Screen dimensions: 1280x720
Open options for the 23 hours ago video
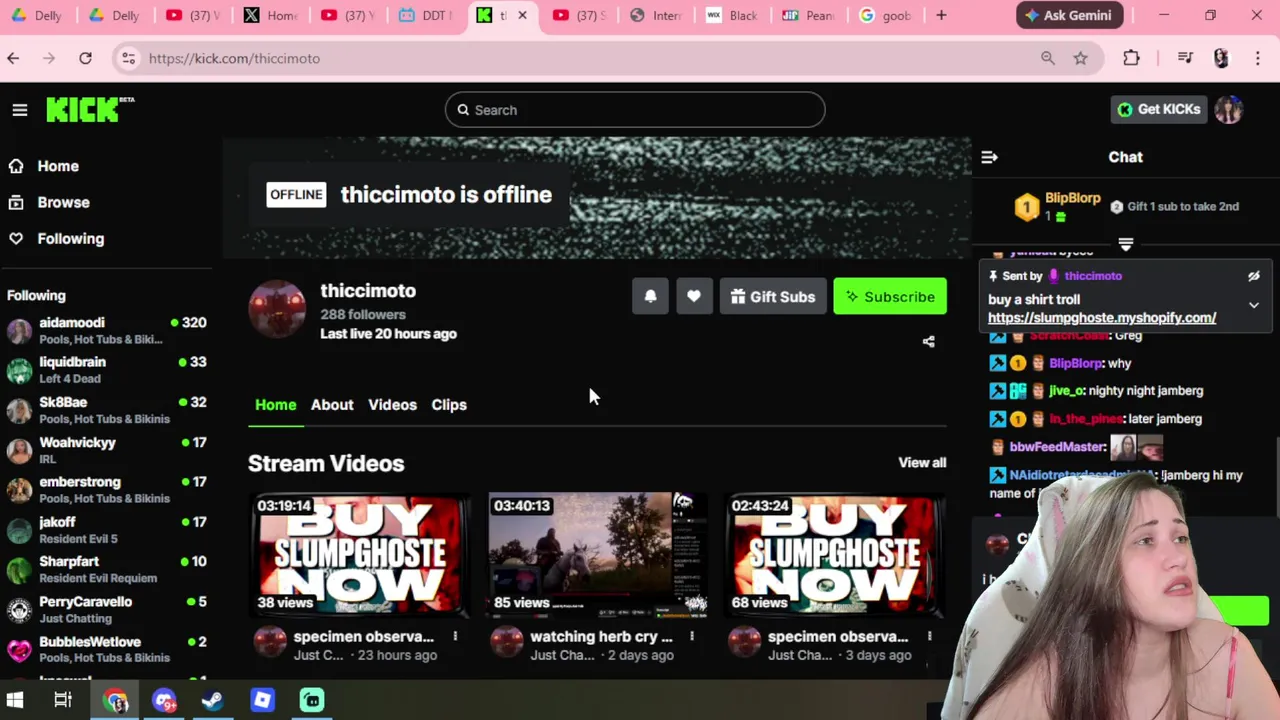[455, 636]
